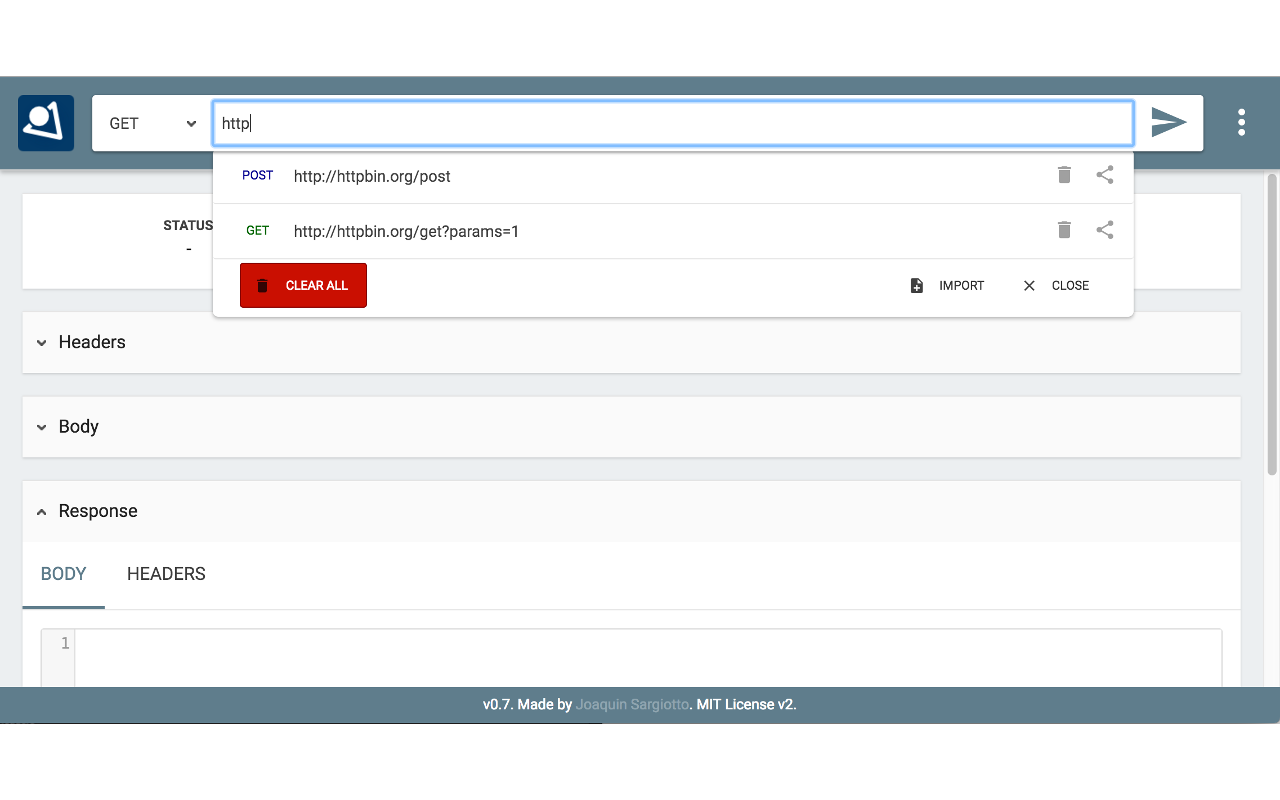Delete the httpbin.org/get?params=1 history entry
The width and height of the screenshot is (1280, 800).
[1064, 230]
